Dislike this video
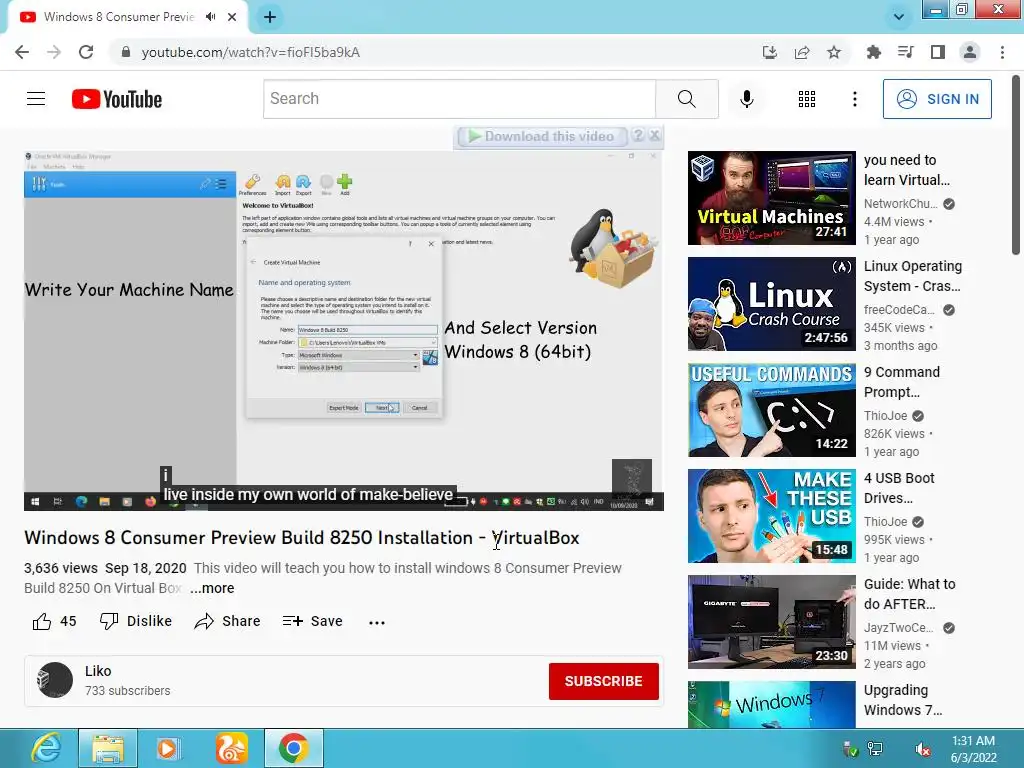The height and width of the screenshot is (768, 1024). pos(136,621)
